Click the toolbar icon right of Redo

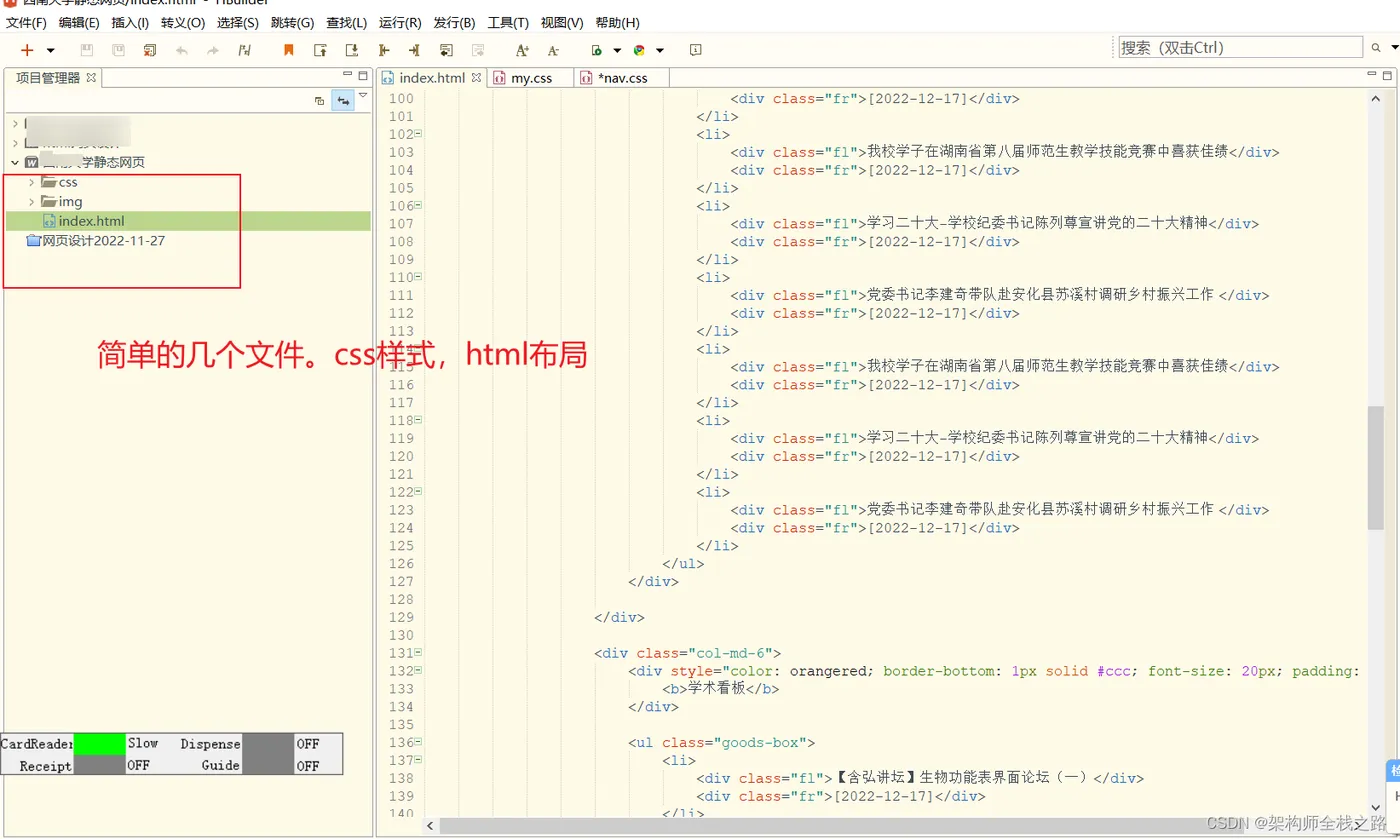[244, 50]
